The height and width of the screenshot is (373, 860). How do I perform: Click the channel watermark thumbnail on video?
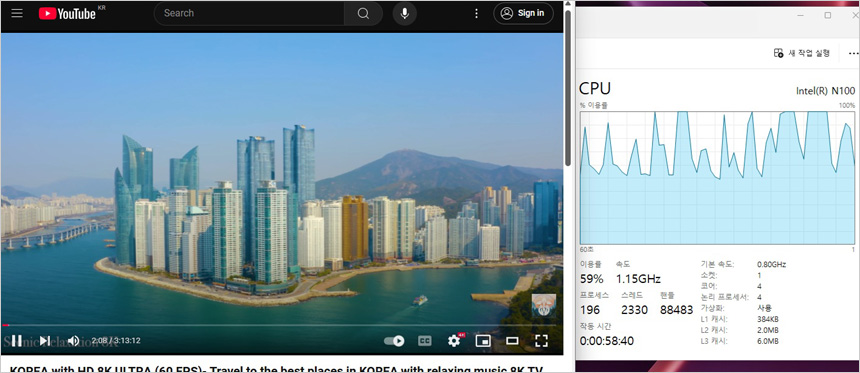pyautogui.click(x=544, y=305)
